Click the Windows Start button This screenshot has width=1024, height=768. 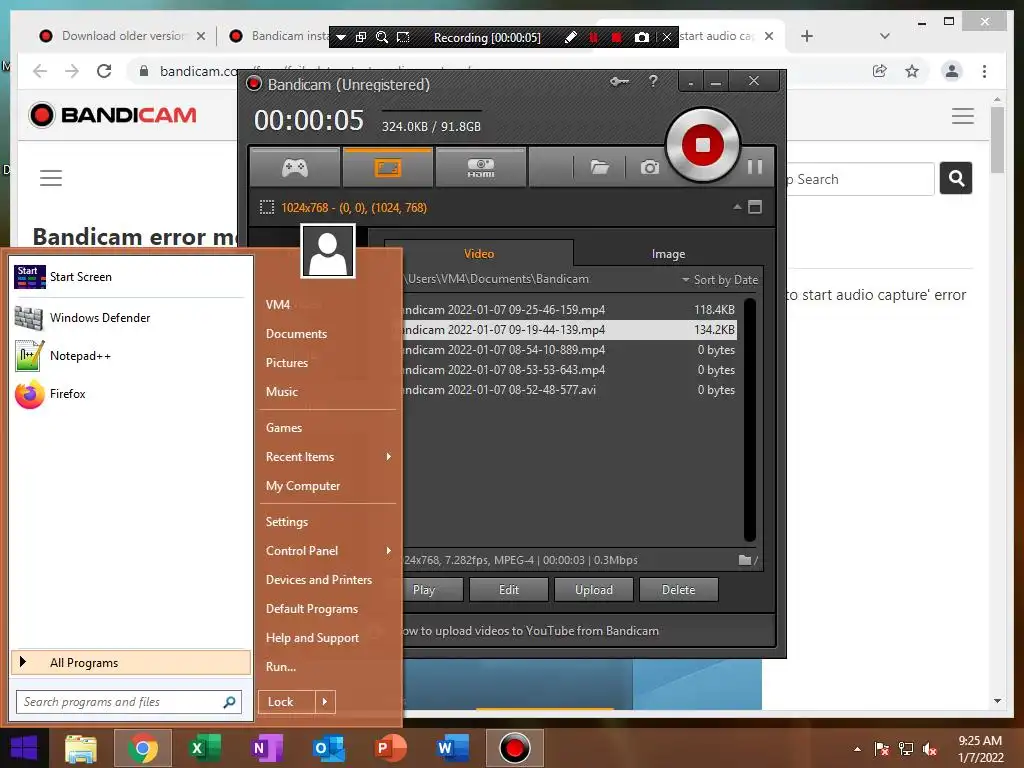tap(24, 748)
